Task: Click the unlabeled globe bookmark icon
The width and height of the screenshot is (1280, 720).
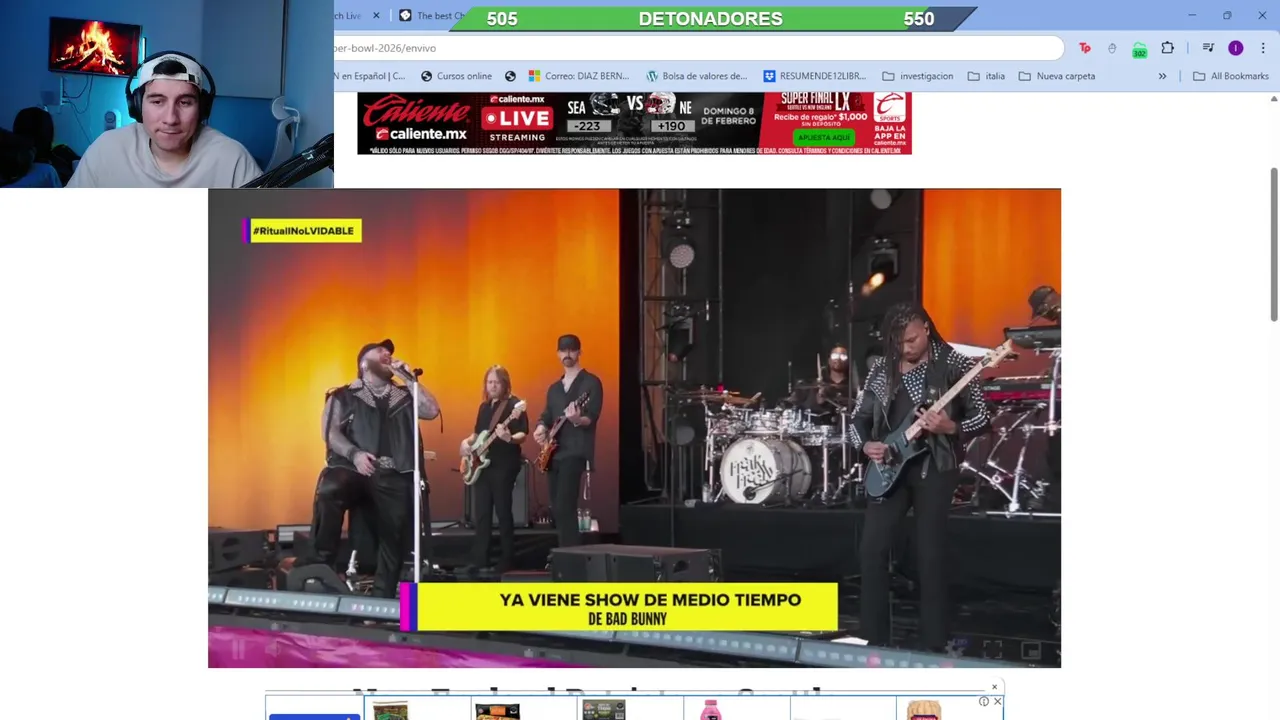Action: [x=510, y=76]
